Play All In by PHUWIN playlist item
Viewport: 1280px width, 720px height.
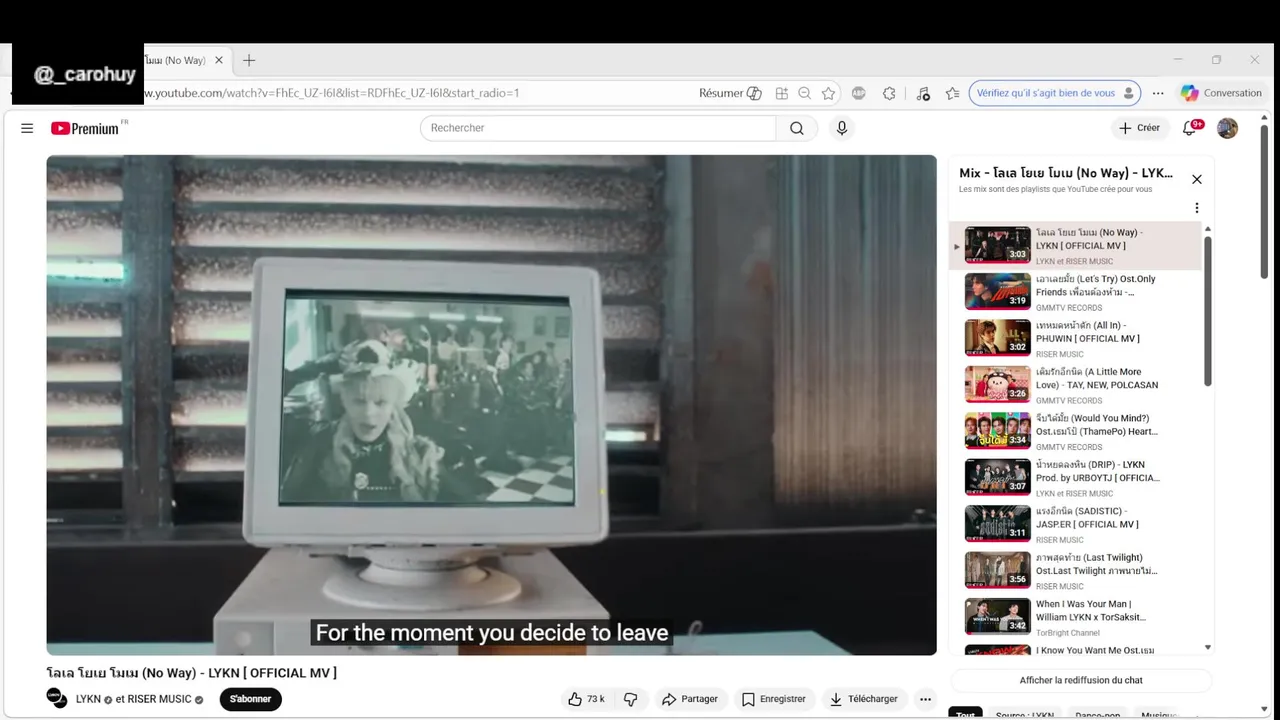pos(1075,338)
